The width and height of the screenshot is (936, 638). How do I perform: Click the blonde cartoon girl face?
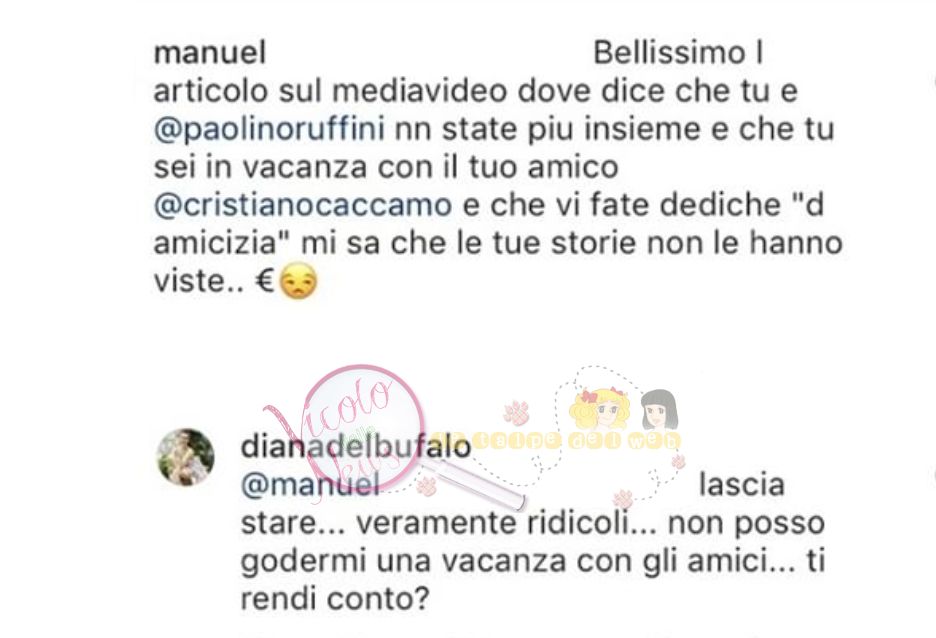[601, 409]
